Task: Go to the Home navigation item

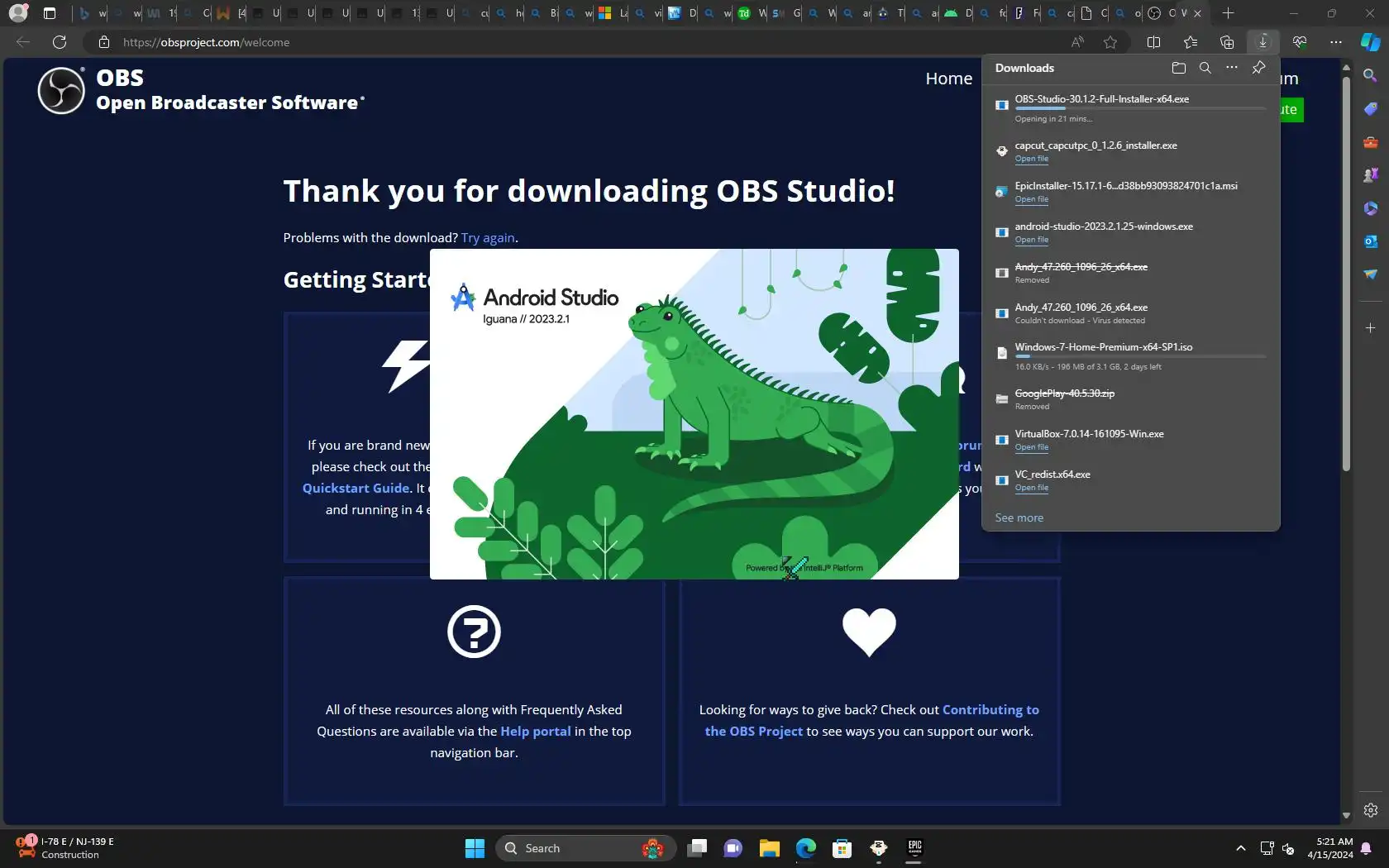Action: coord(949,79)
